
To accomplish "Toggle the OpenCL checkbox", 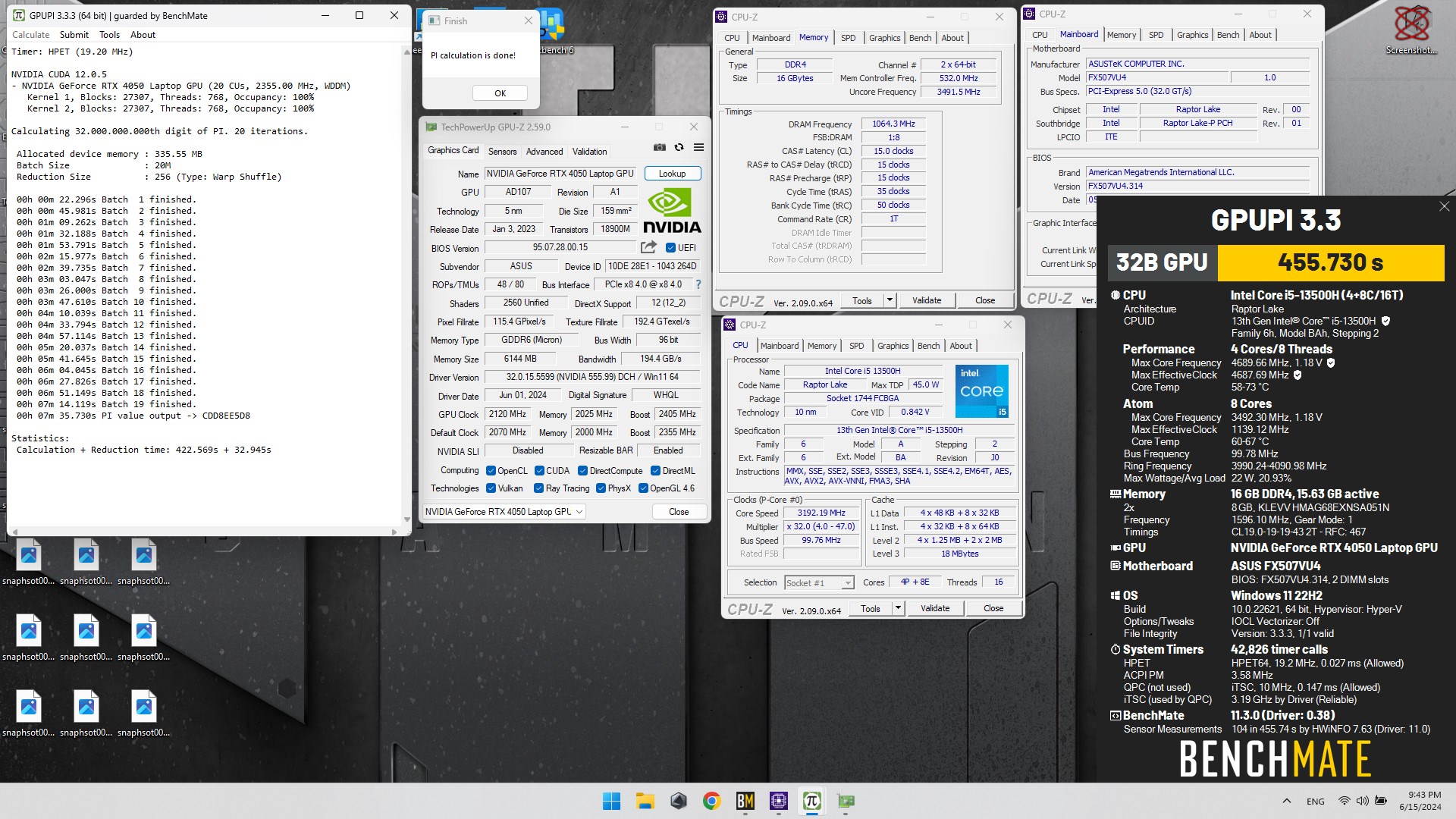I will 491,471.
